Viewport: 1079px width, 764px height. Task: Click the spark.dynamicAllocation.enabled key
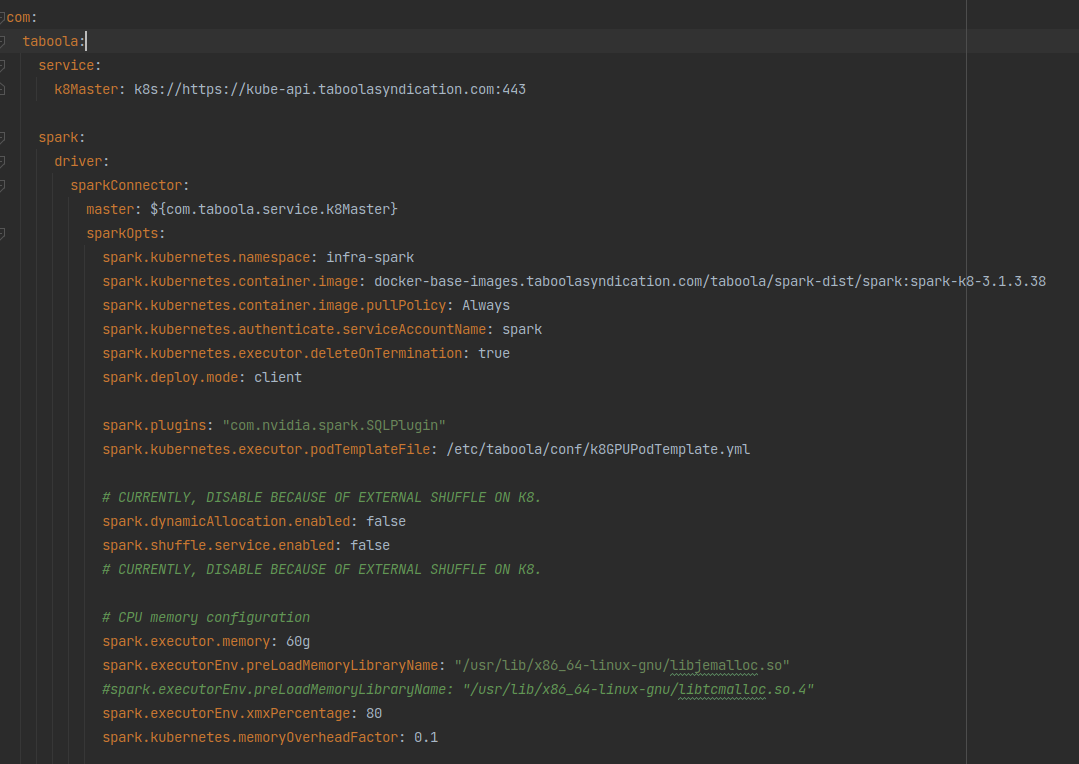226,522
